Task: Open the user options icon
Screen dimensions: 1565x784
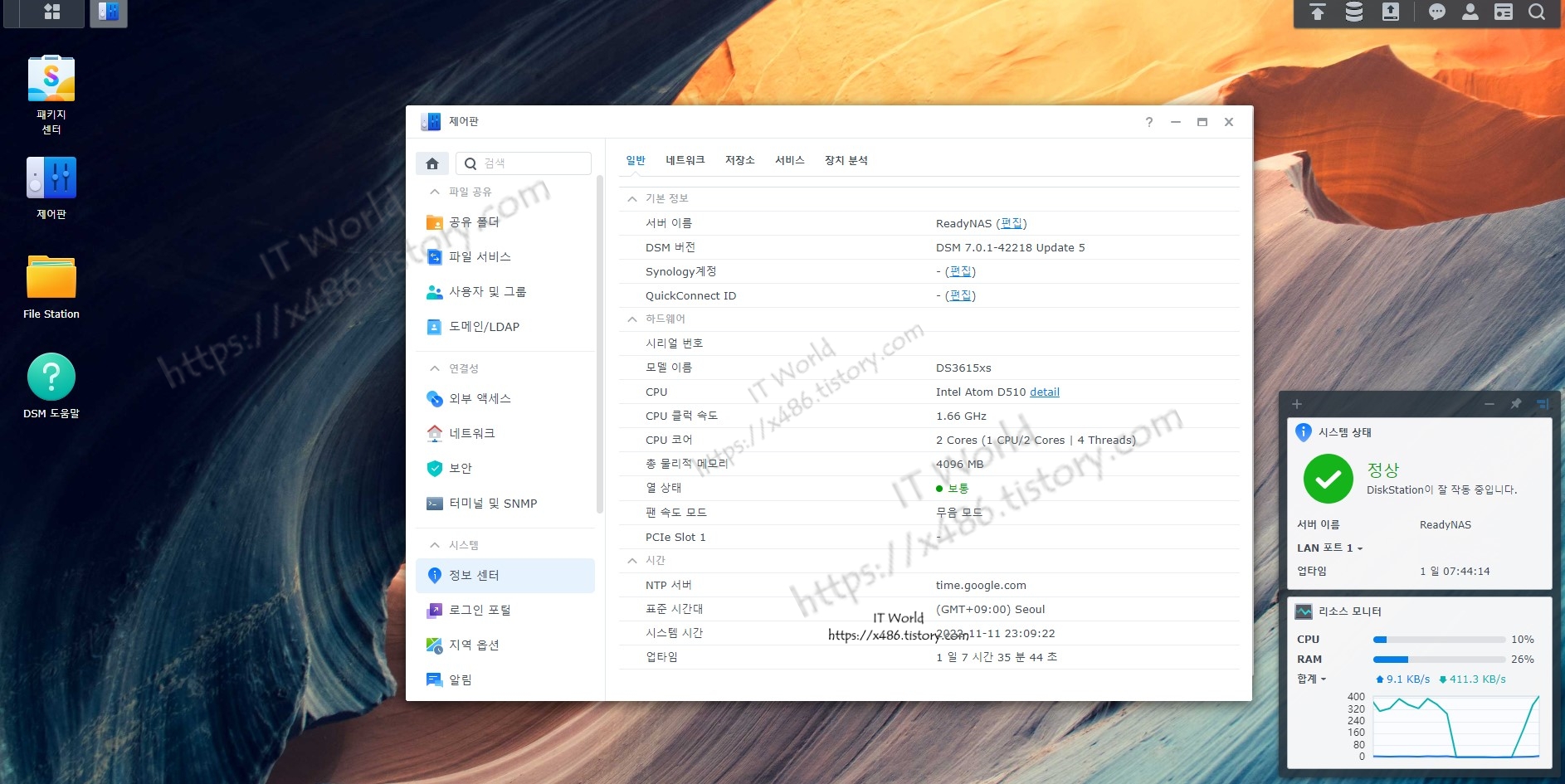Action: pyautogui.click(x=1470, y=12)
